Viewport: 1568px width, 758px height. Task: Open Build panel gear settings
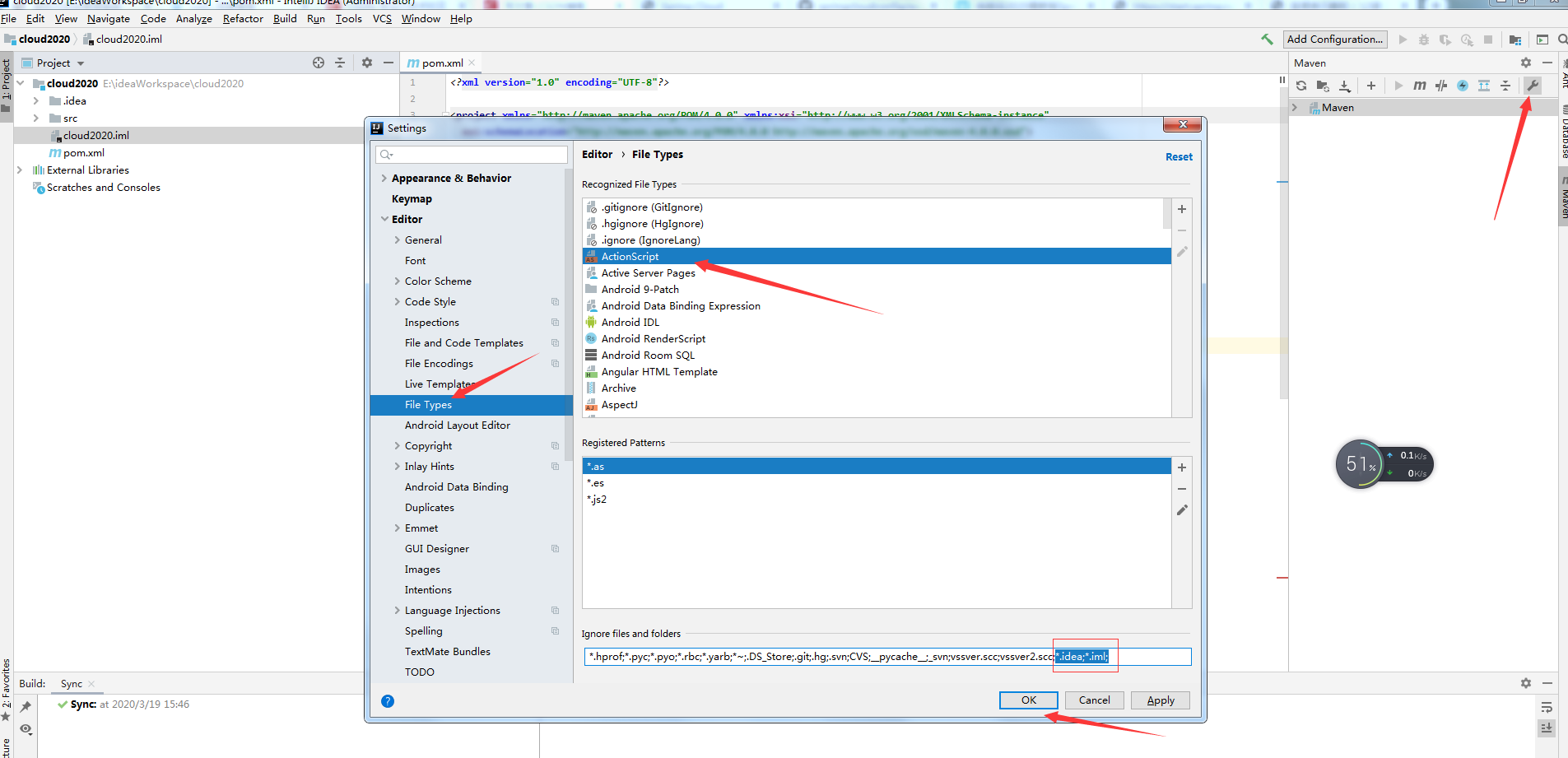(x=1526, y=683)
